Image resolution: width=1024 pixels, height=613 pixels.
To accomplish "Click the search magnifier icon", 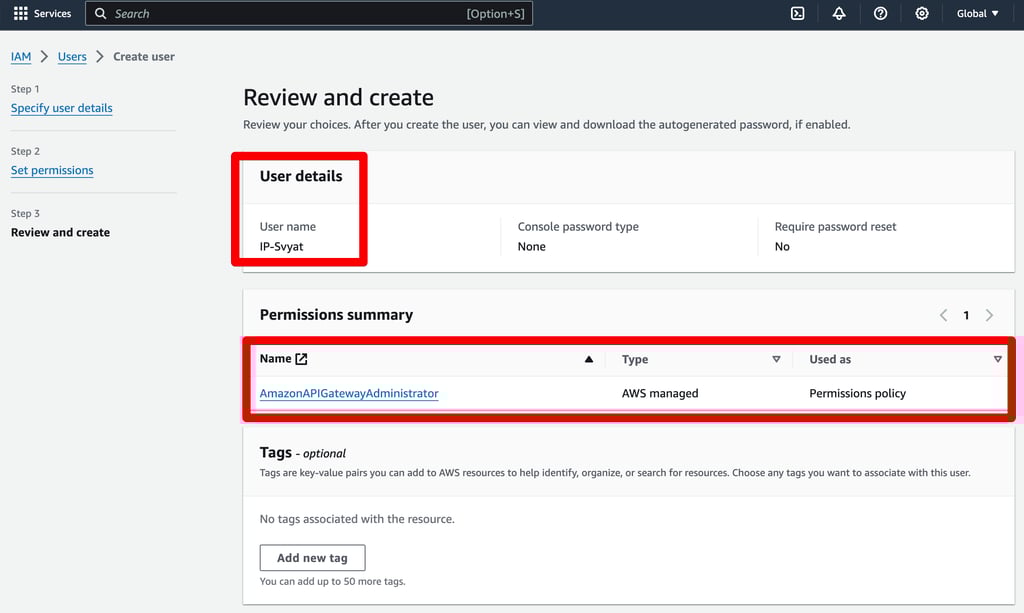I will tap(101, 13).
